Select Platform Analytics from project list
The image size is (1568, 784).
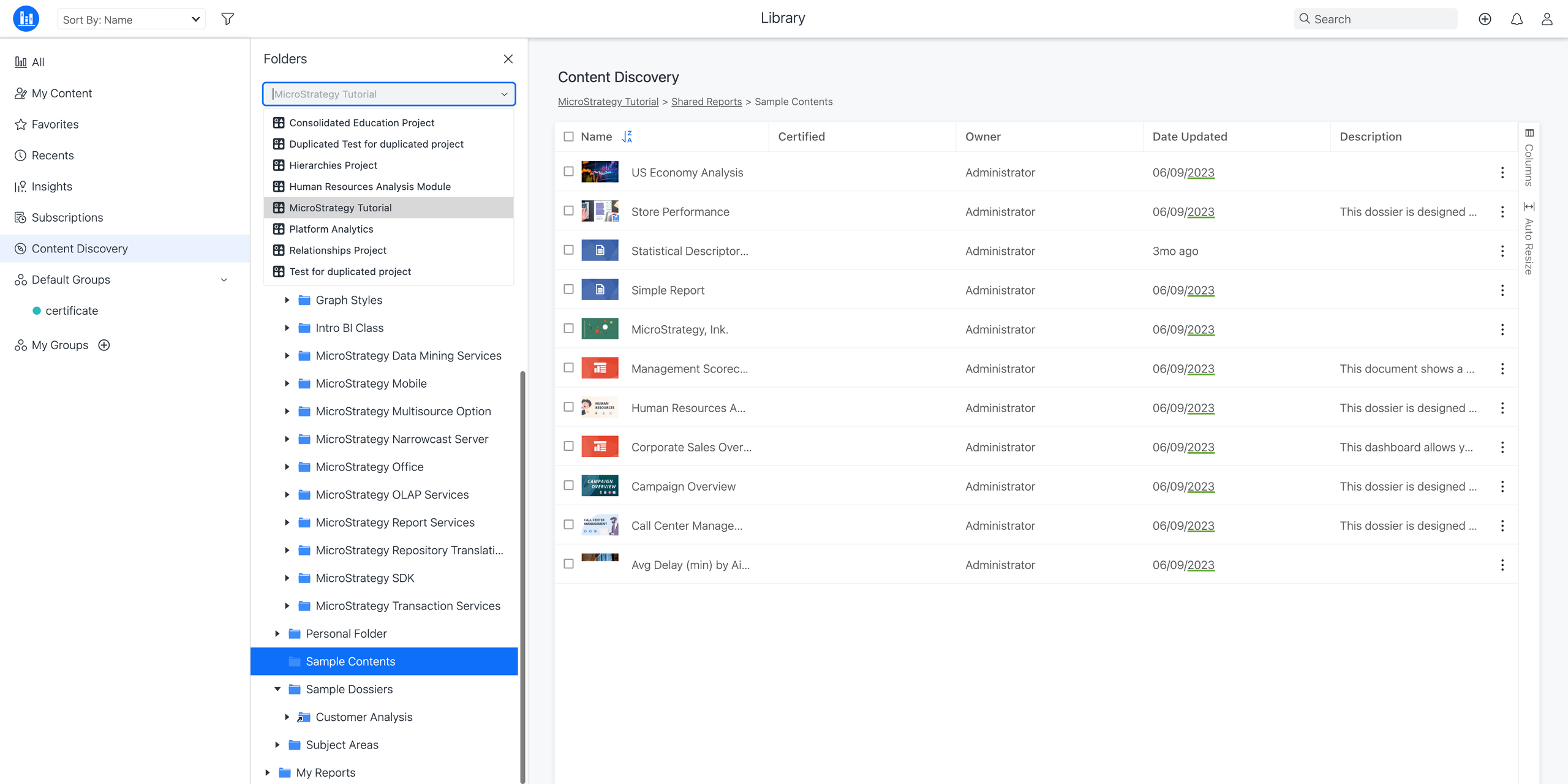pyautogui.click(x=331, y=229)
